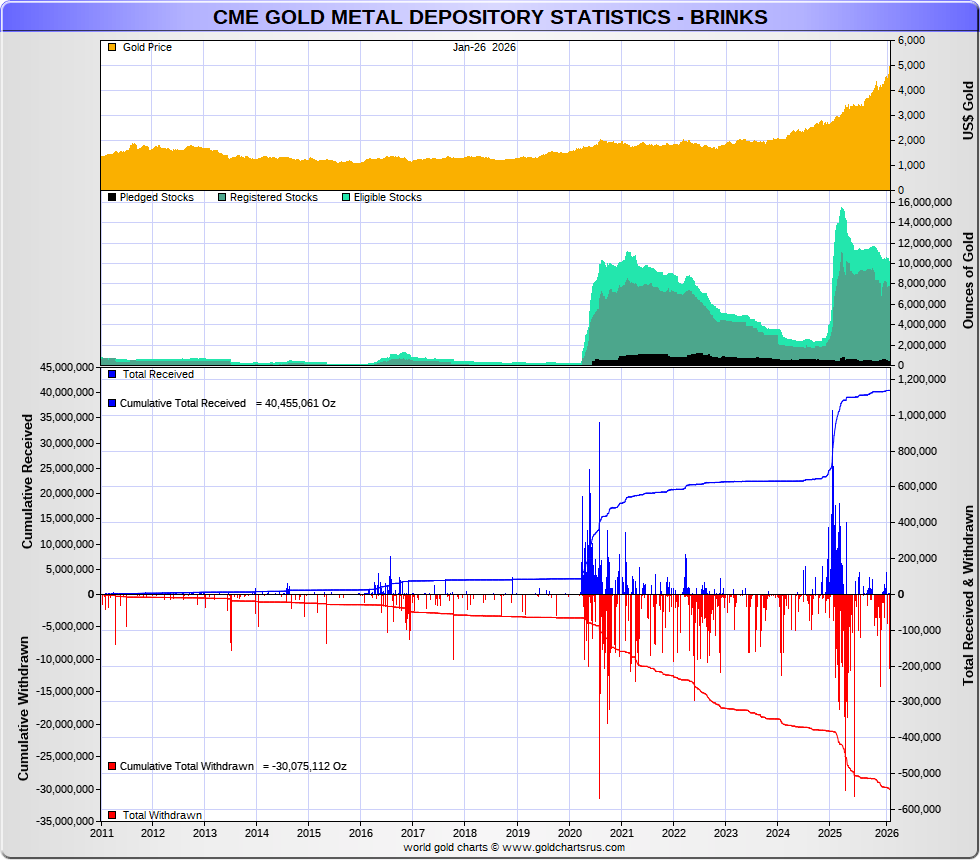
Task: Click the value 40,455,061 Oz
Action: 300,403
